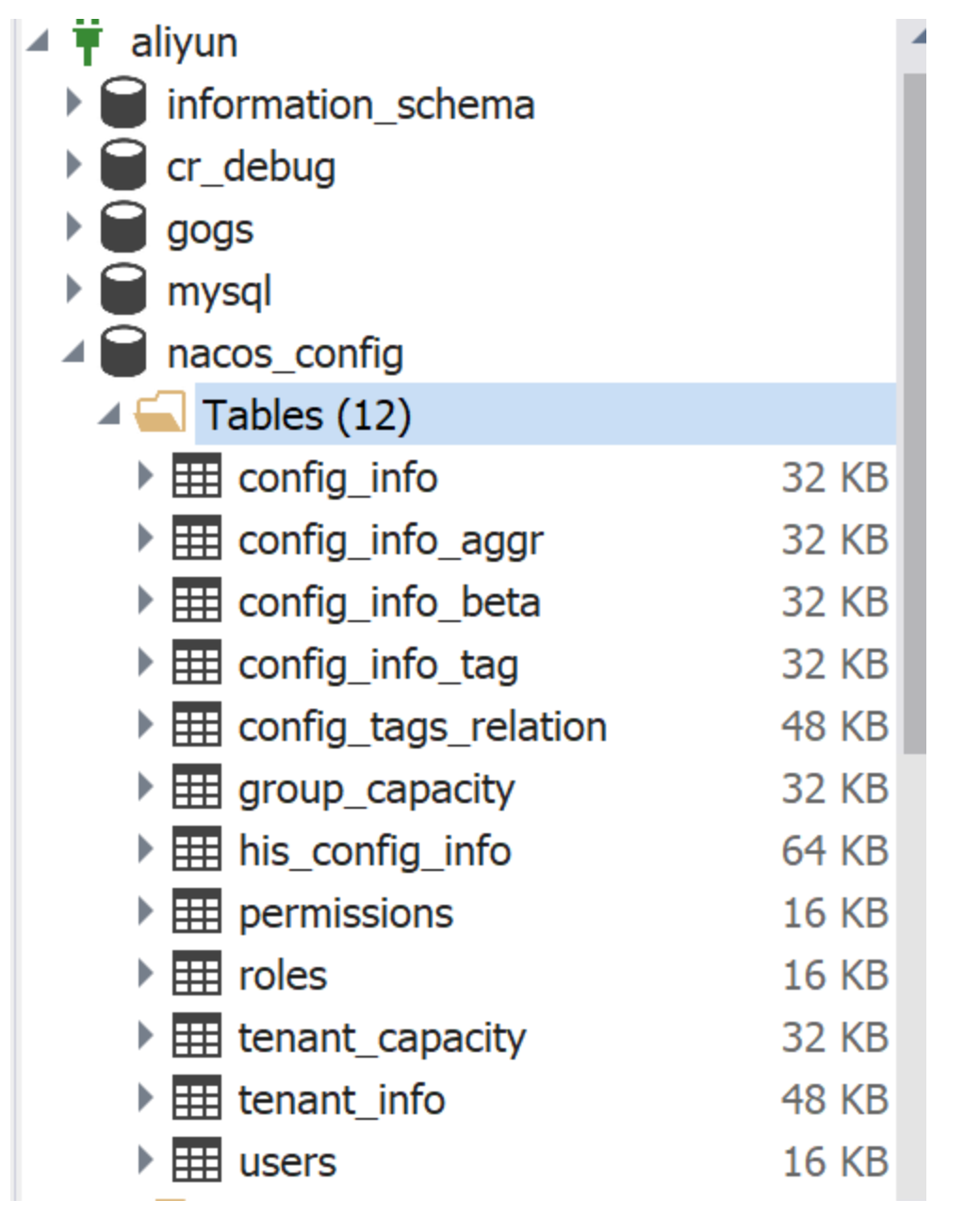Expand the mysql database node
The height and width of the screenshot is (1232, 965).
coord(74,289)
